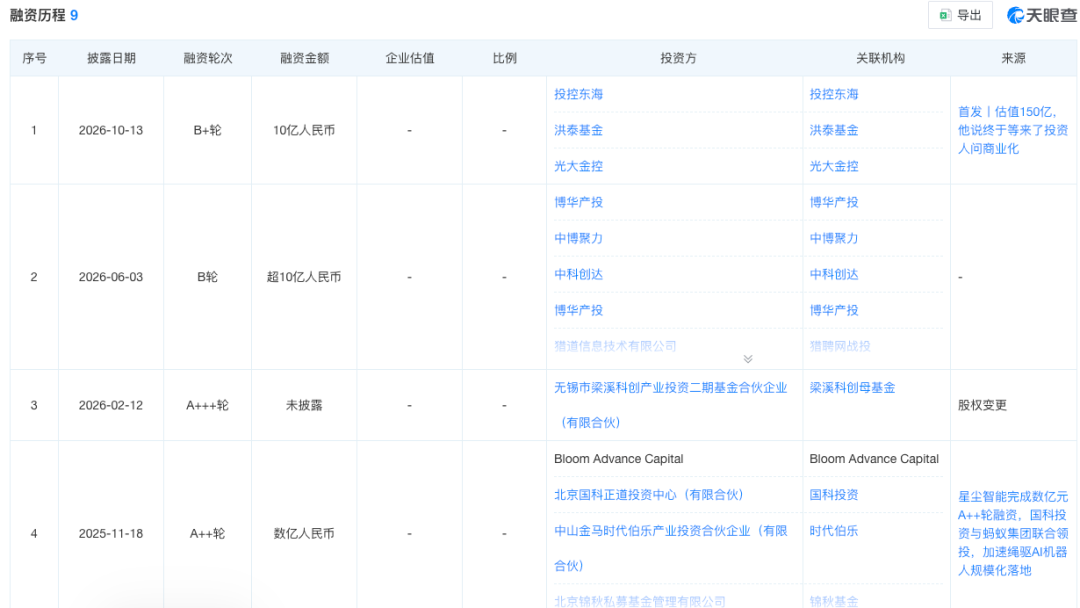1080x608 pixels.
Task: Select the 2026-10-13 disclosure date cell
Action: pos(111,130)
